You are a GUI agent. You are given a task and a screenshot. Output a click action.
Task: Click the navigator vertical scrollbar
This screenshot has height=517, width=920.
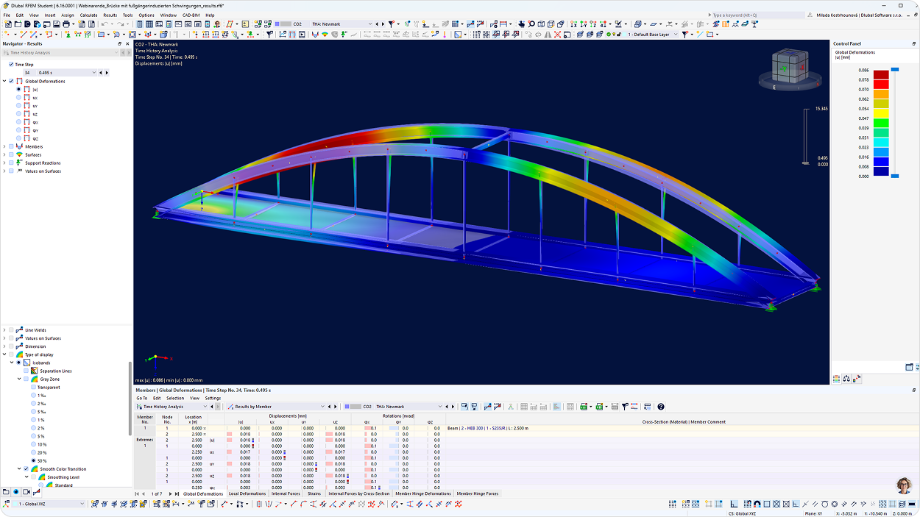click(130, 399)
